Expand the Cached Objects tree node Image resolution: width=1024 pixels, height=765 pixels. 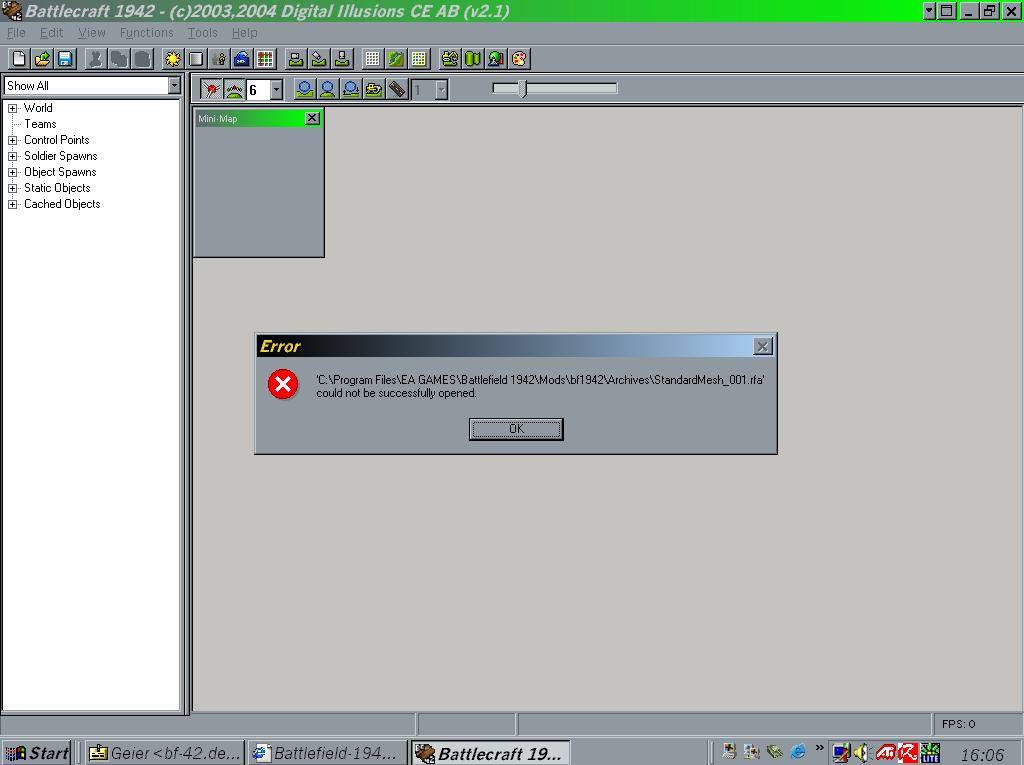click(12, 204)
